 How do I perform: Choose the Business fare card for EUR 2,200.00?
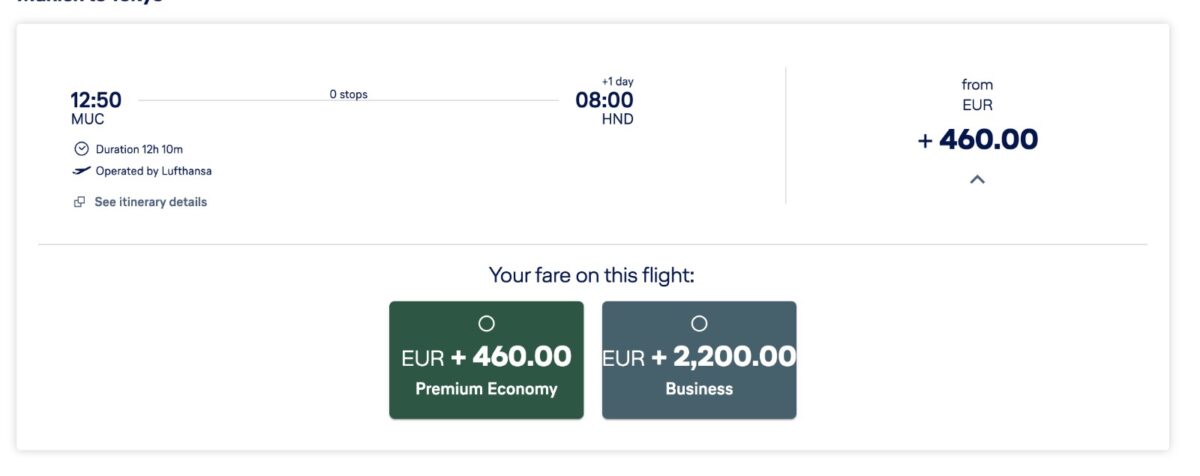tap(699, 360)
